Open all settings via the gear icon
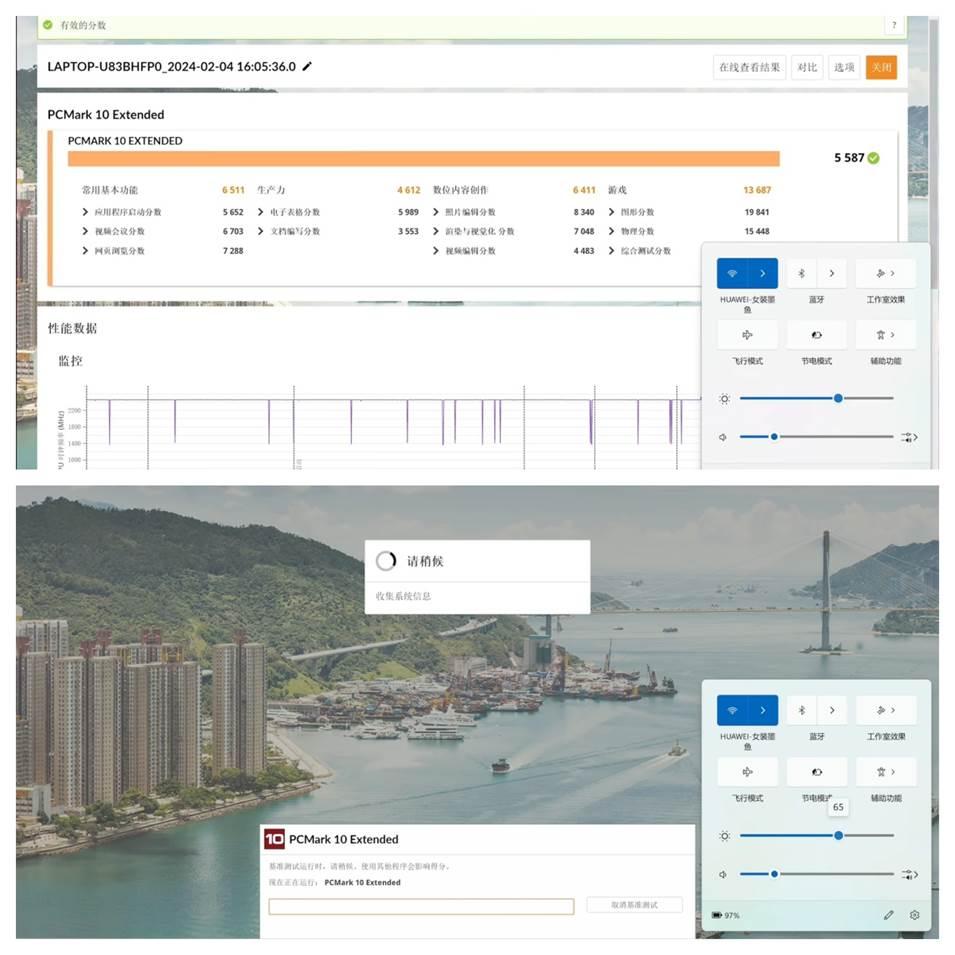 tap(914, 915)
